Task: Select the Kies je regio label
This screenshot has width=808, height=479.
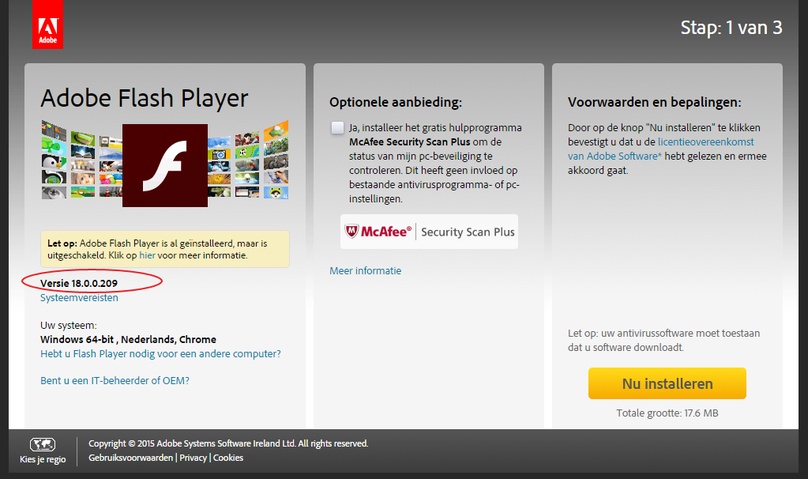Action: pos(43,459)
